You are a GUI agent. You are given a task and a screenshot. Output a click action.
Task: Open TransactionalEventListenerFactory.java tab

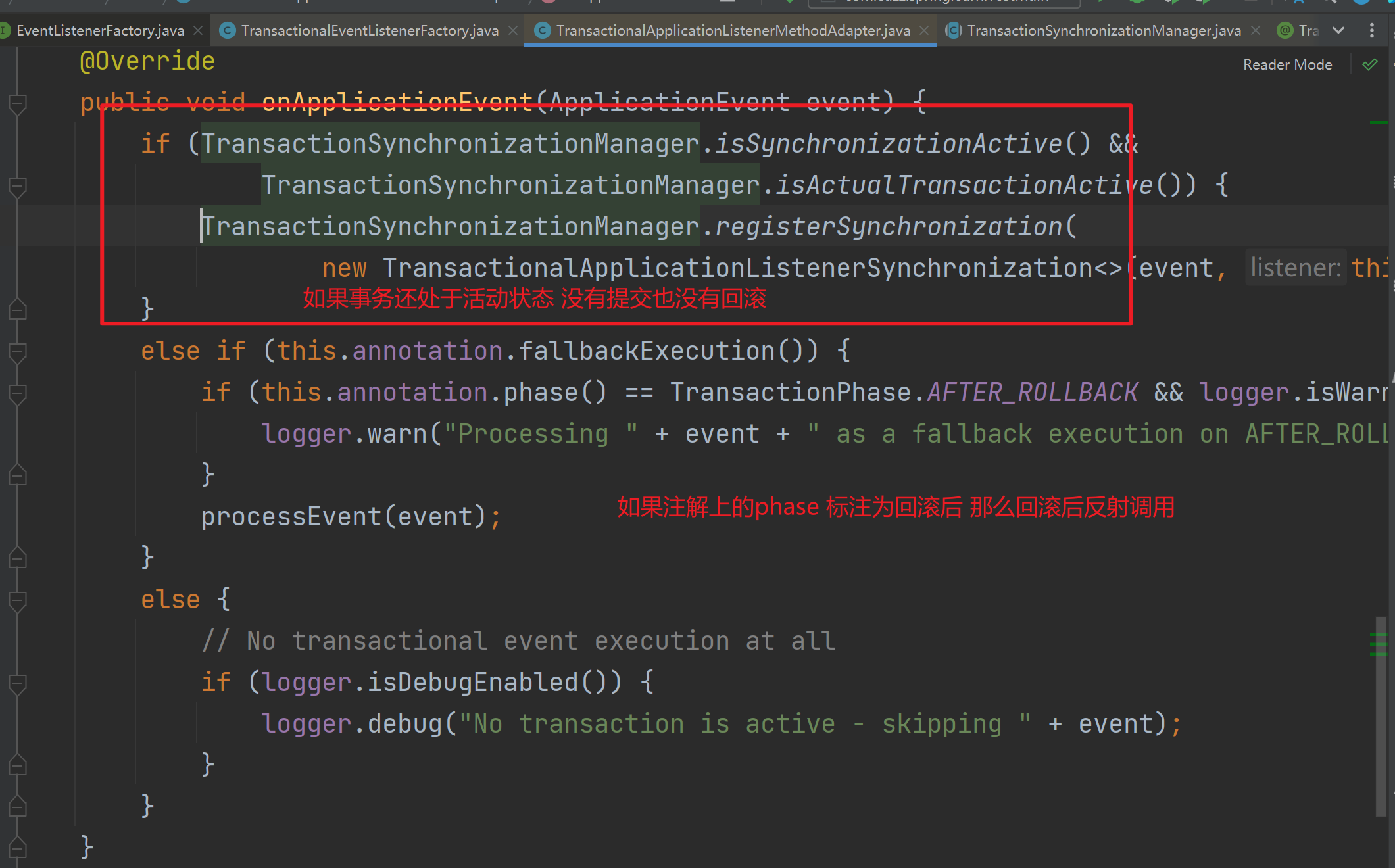click(x=370, y=30)
